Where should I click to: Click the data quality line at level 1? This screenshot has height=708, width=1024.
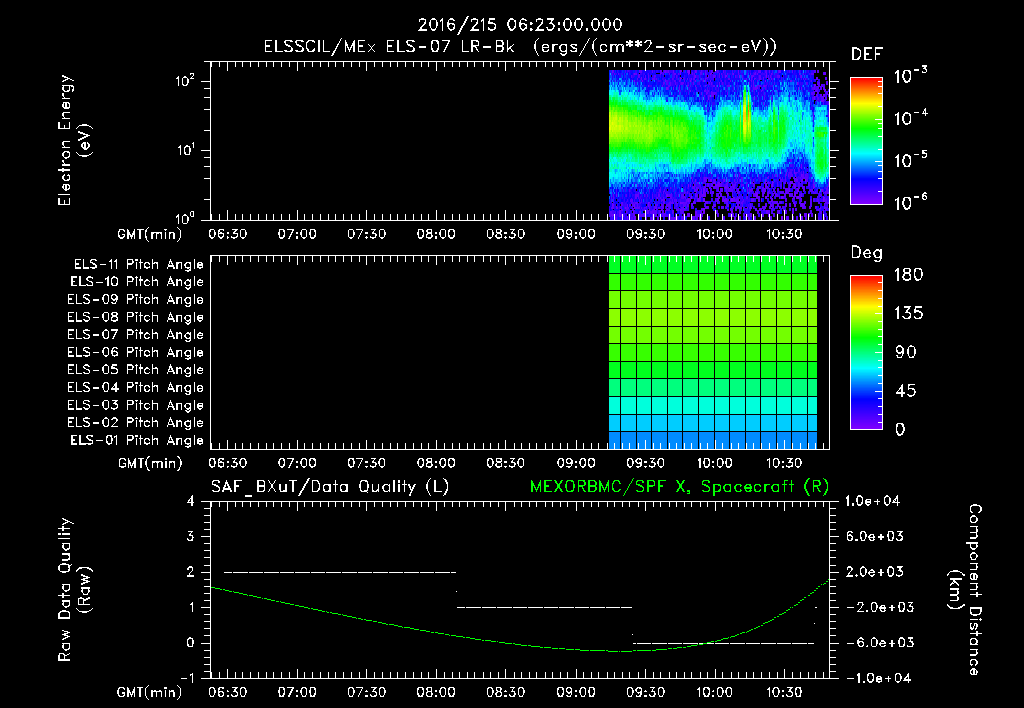click(x=544, y=607)
